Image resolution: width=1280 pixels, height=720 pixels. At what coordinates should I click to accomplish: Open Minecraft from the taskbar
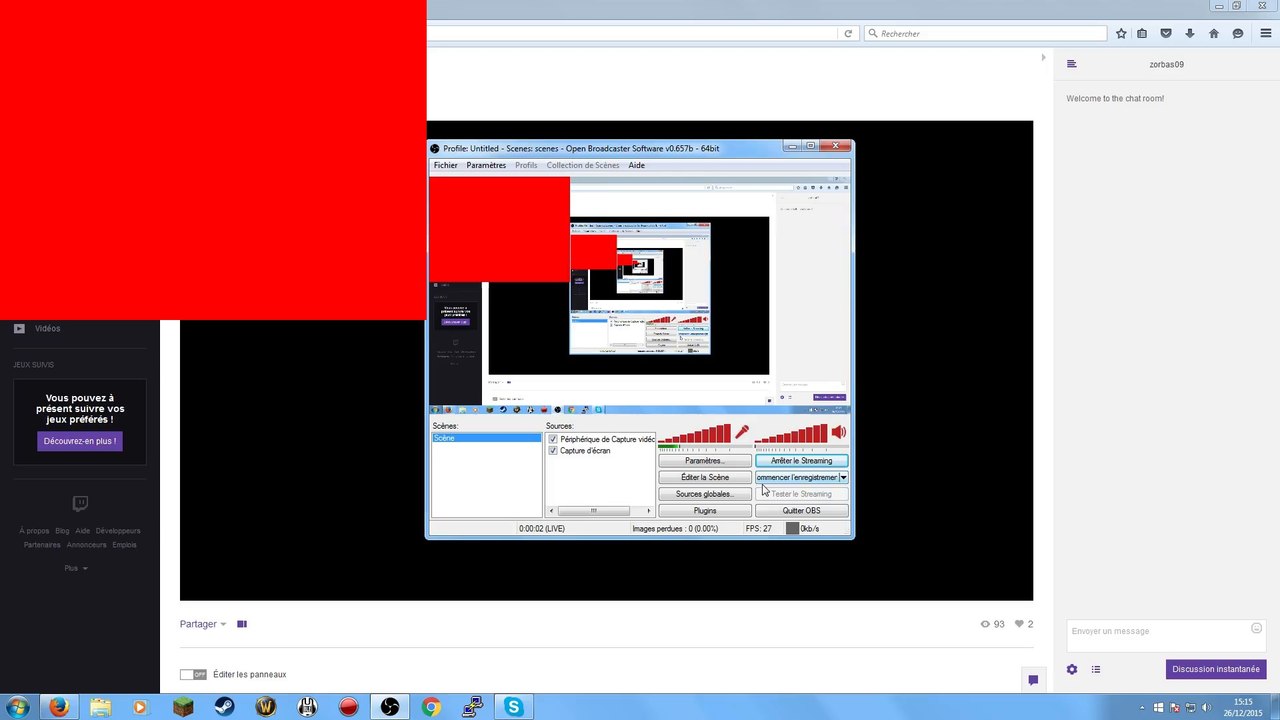(182, 707)
